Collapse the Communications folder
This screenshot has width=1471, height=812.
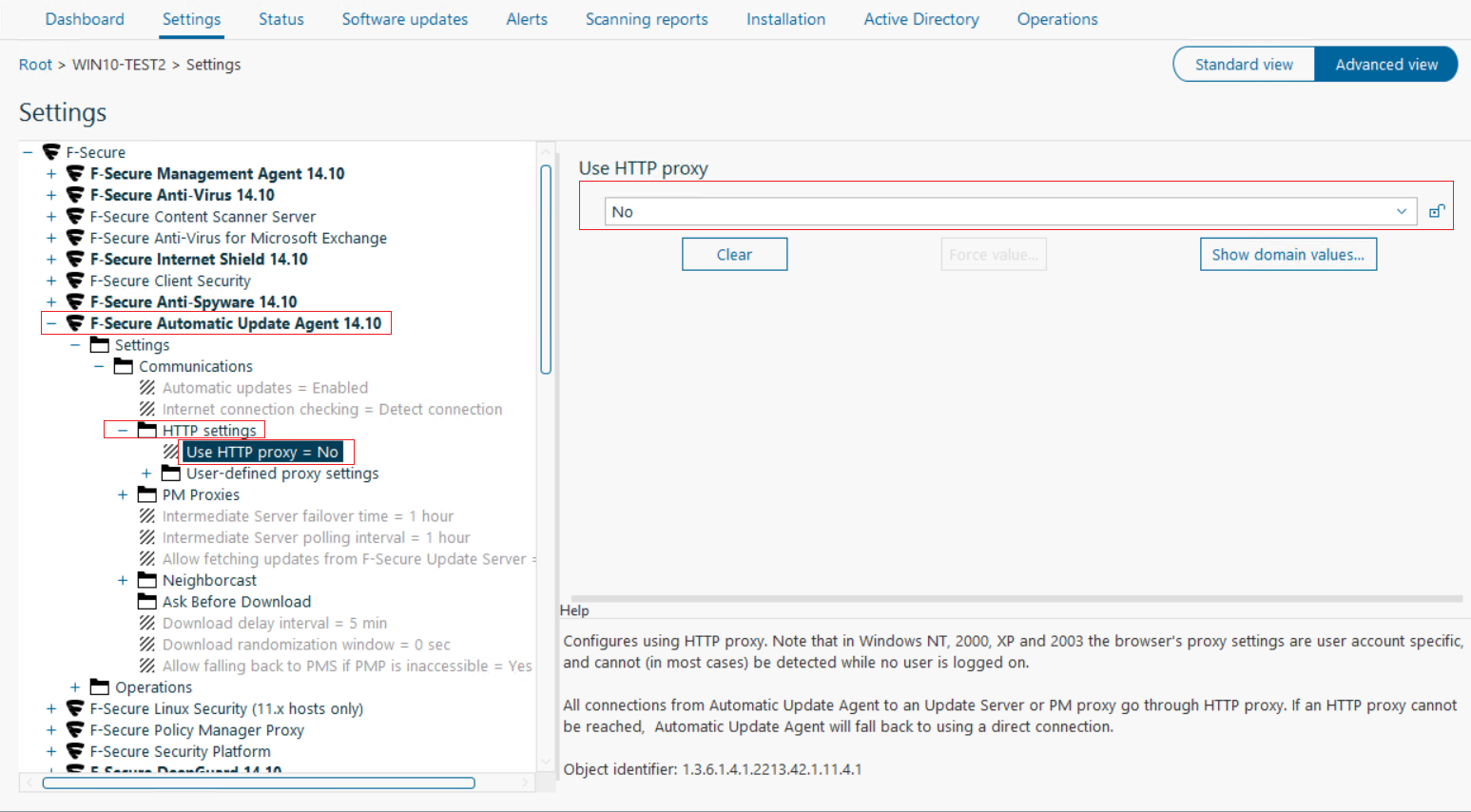pyautogui.click(x=99, y=366)
